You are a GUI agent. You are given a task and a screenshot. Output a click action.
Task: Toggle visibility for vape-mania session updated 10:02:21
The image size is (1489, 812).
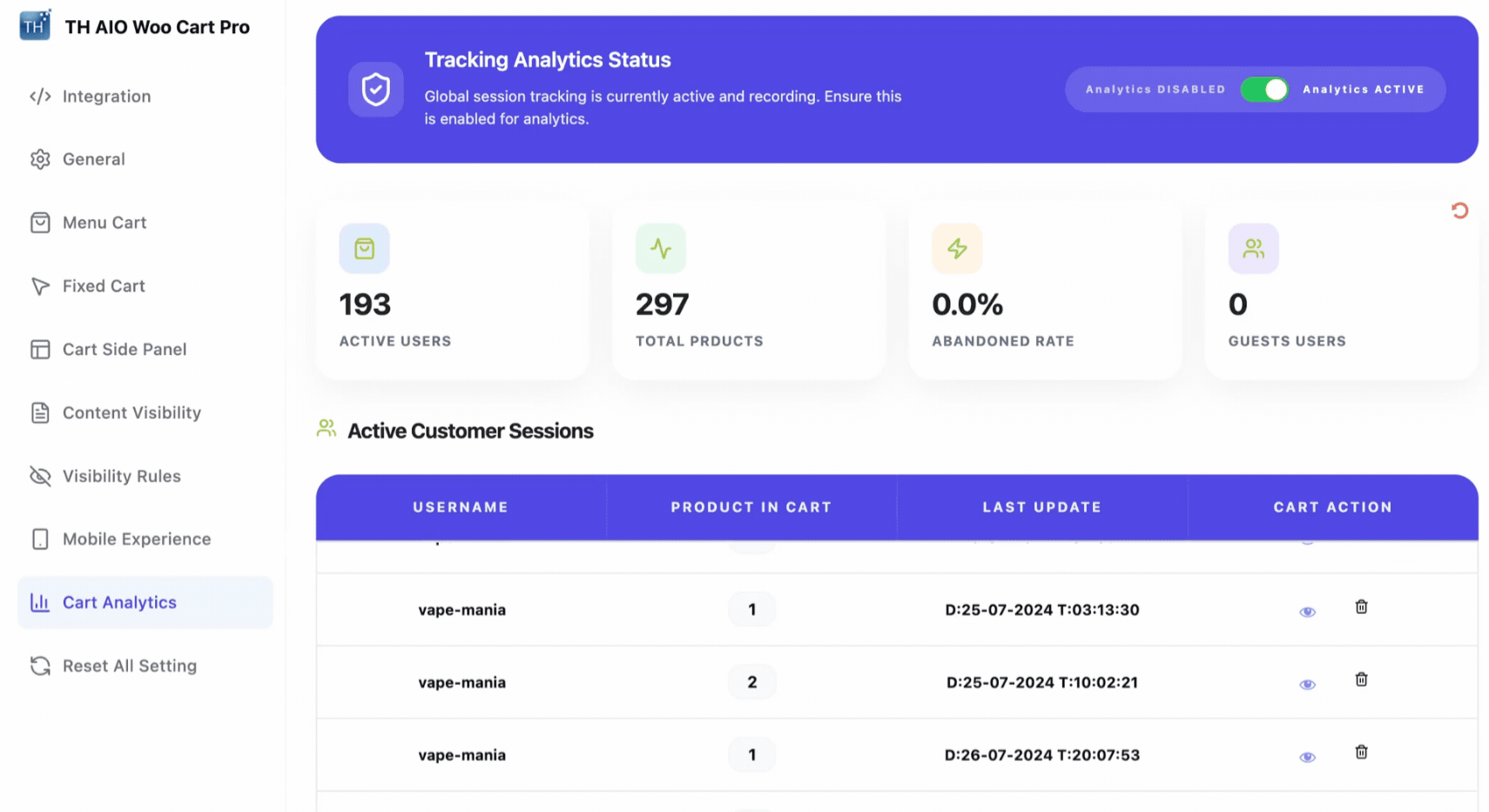[x=1306, y=684]
